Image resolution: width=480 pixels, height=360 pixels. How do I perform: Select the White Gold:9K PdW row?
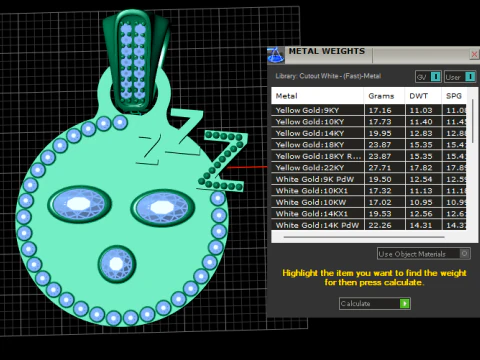pyautogui.click(x=369, y=179)
